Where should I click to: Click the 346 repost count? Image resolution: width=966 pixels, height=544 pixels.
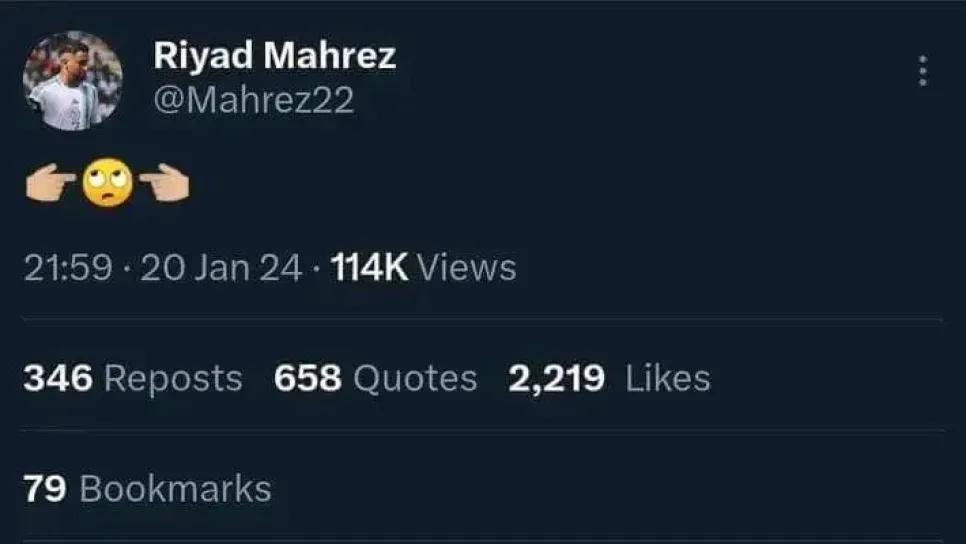point(58,378)
